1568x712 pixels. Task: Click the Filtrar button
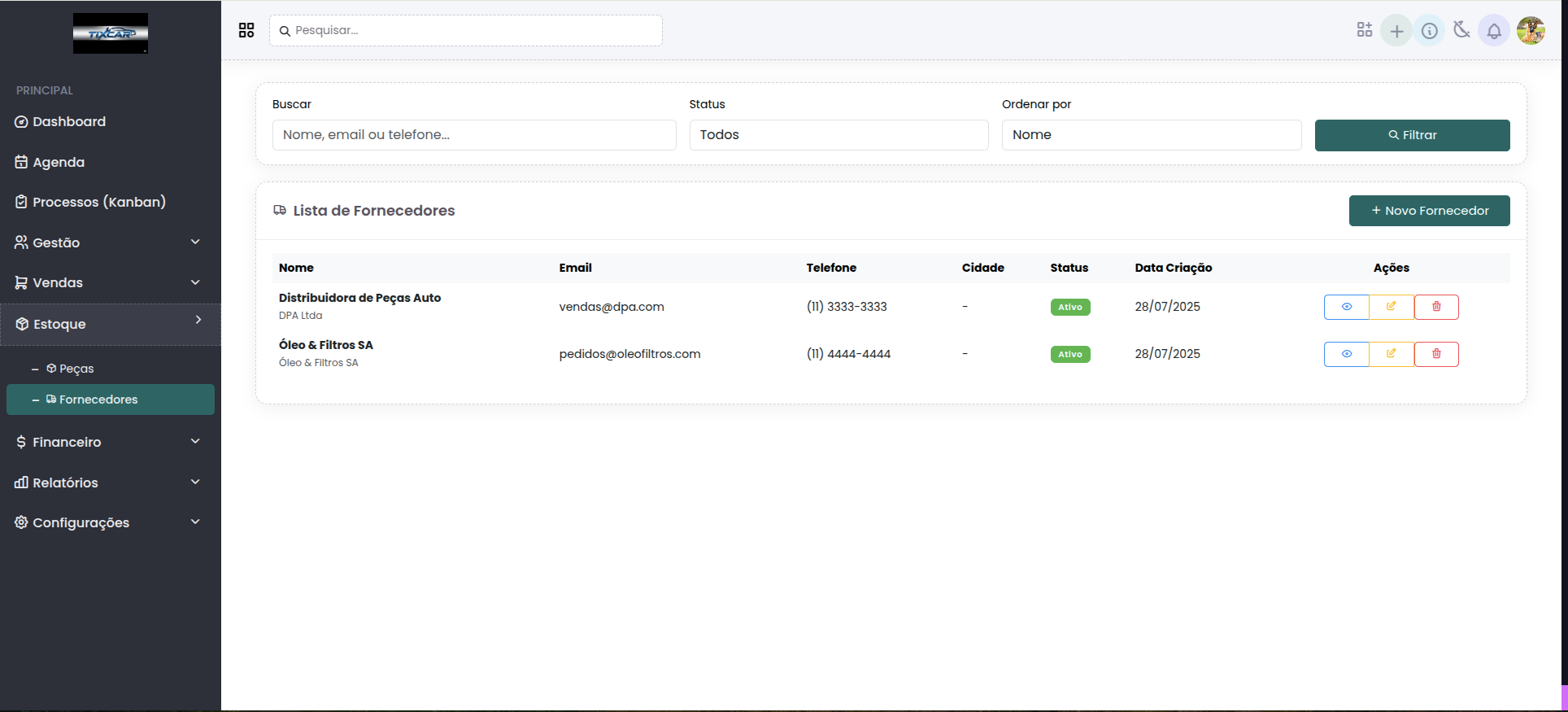(x=1412, y=135)
